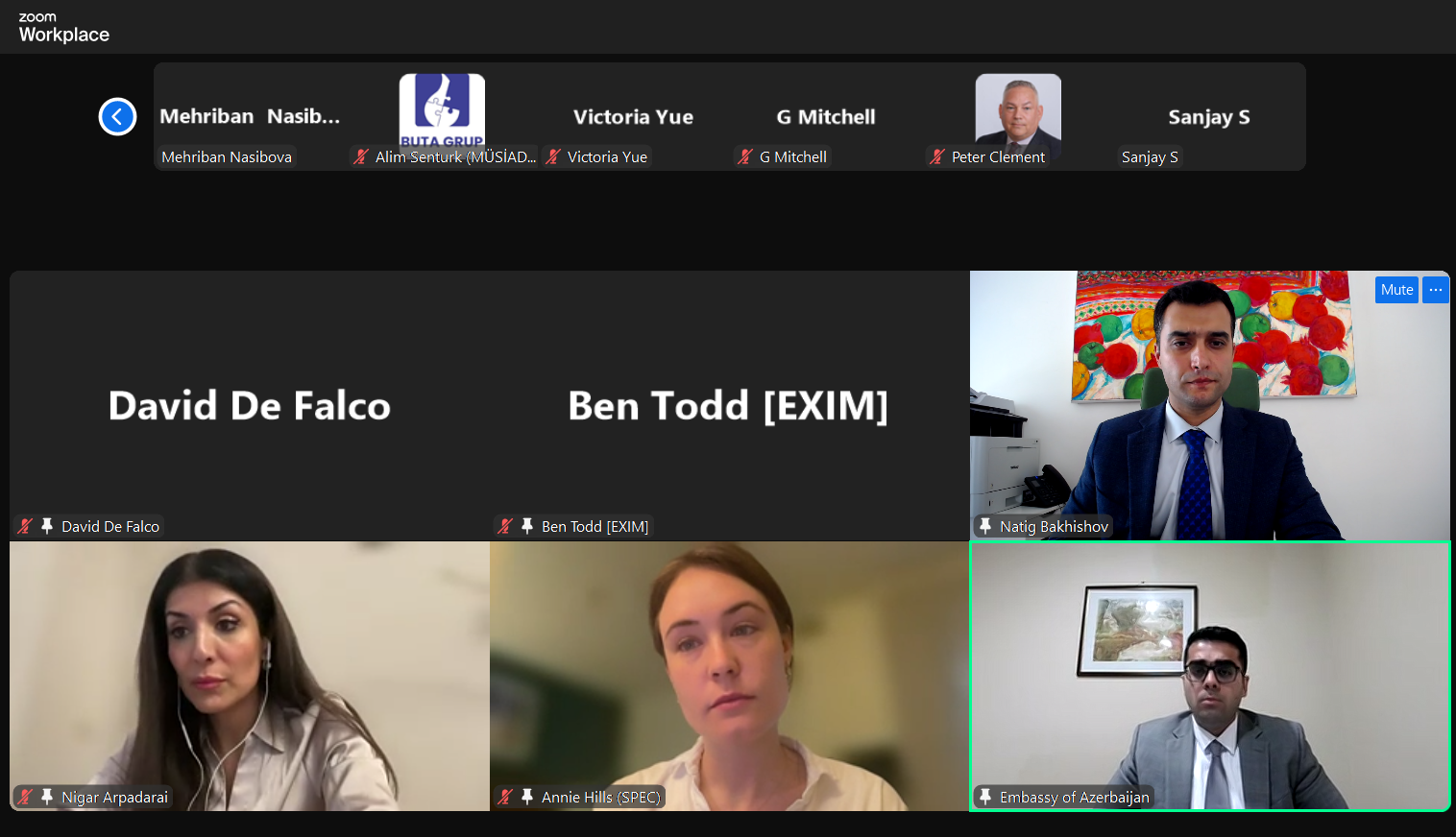
Task: Click the muted mic icon for Annie Hills (SPEC)
Action: point(505,797)
